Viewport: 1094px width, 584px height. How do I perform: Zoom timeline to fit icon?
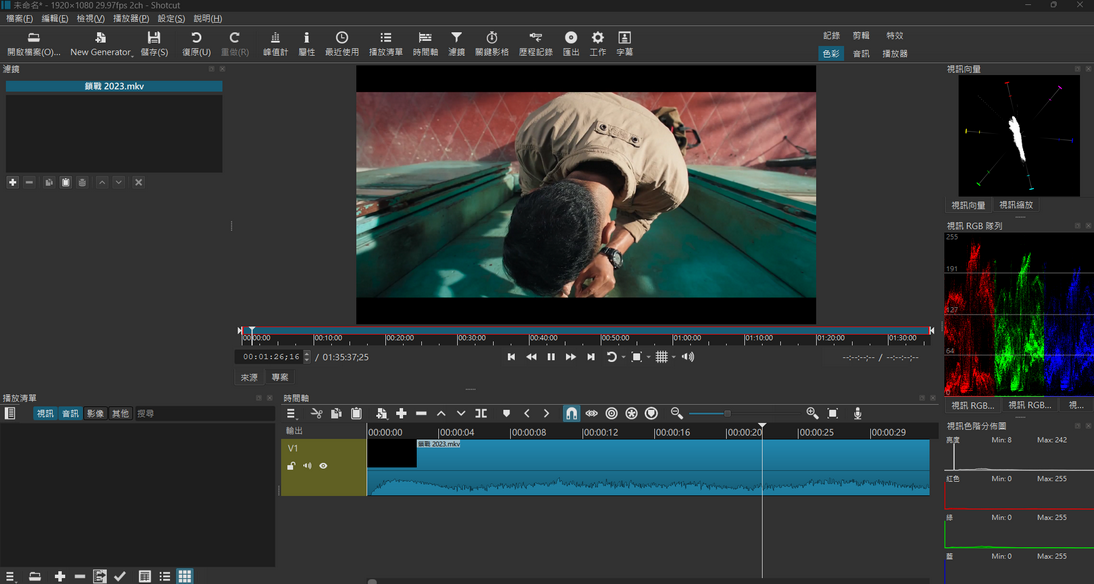tap(832, 414)
